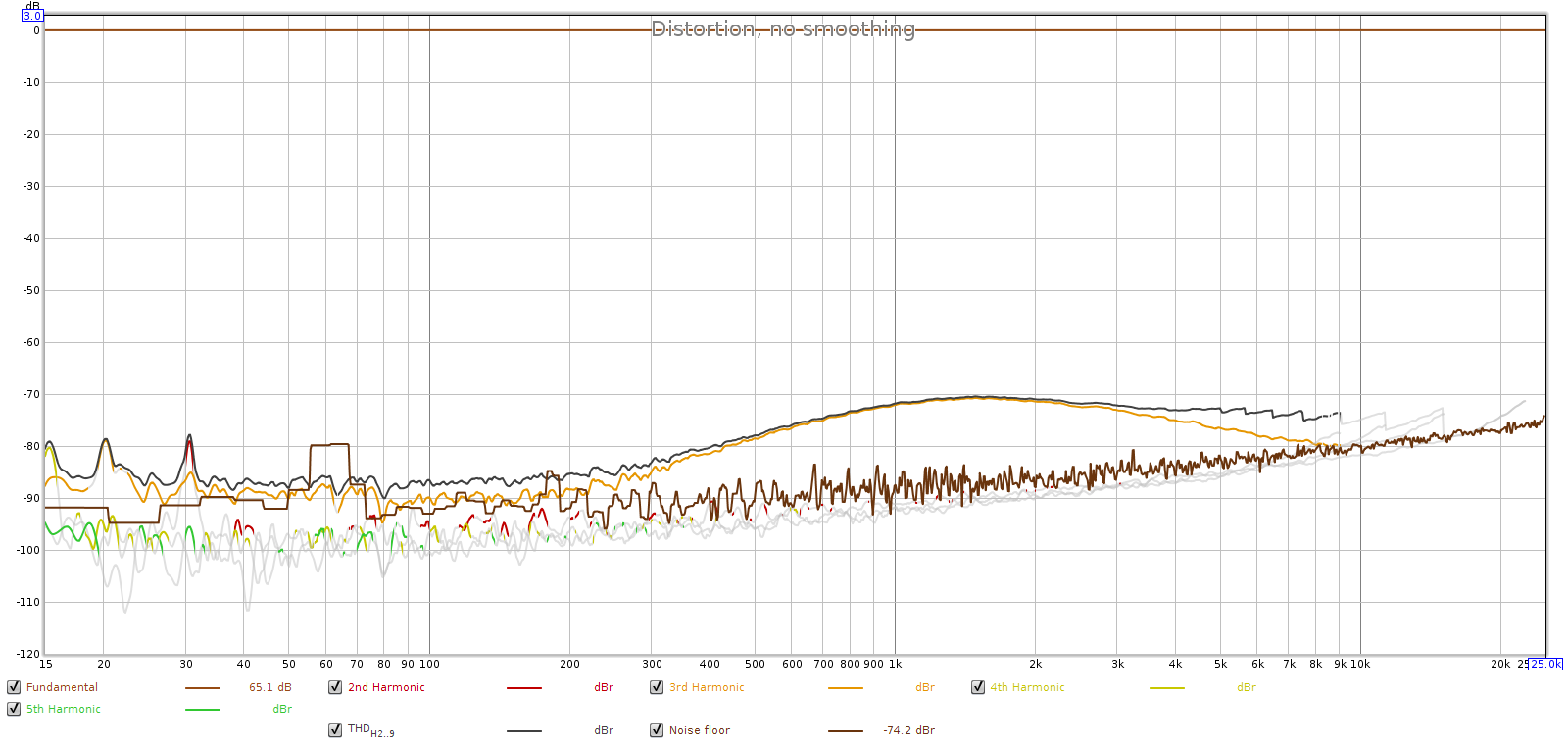The width and height of the screenshot is (1568, 744).
Task: Toggle the THD H2..9 checkbox
Action: (335, 730)
